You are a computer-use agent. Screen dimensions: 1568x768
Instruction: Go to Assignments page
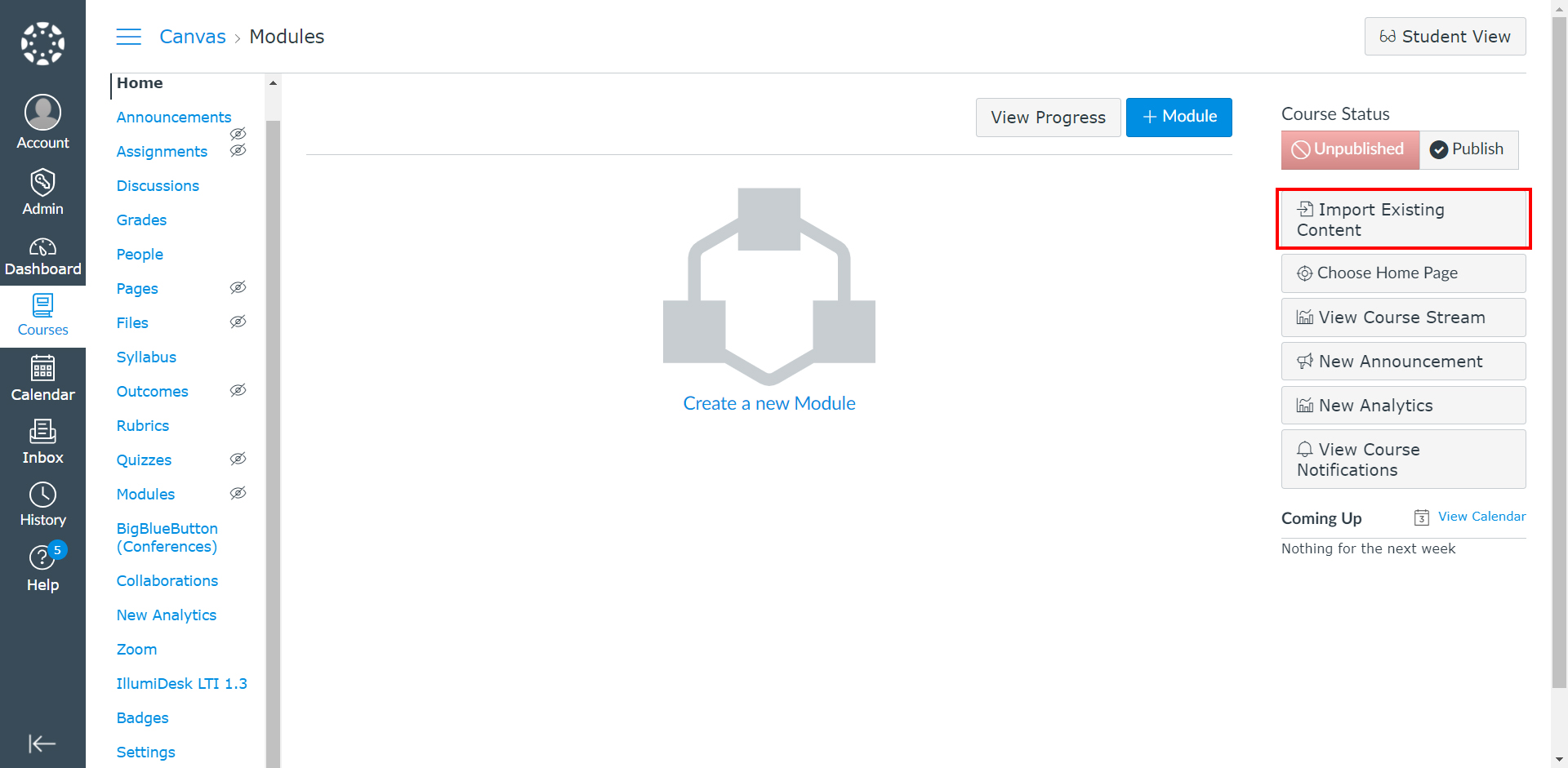click(x=162, y=152)
